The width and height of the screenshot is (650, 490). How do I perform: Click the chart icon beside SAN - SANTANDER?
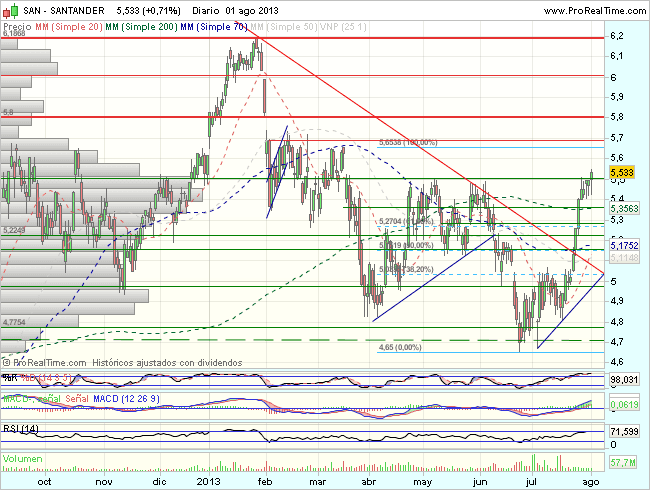[10, 8]
